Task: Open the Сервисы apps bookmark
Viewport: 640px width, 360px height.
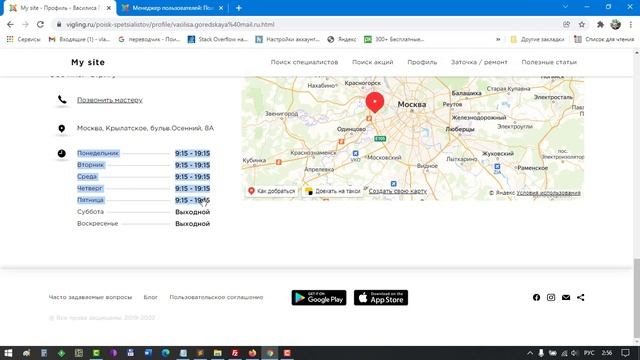Action: click(24, 39)
